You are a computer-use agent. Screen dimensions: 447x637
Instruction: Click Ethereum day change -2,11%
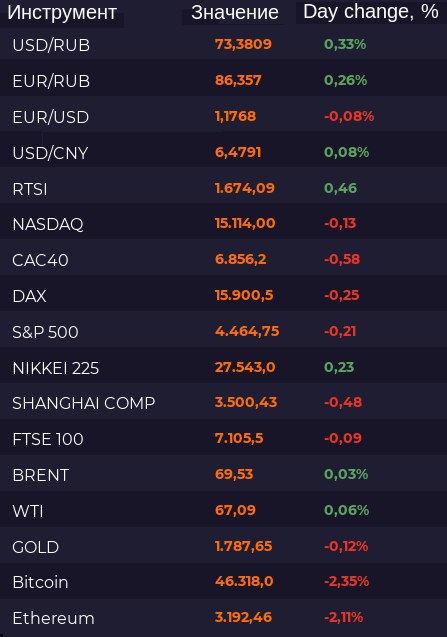[343, 618]
